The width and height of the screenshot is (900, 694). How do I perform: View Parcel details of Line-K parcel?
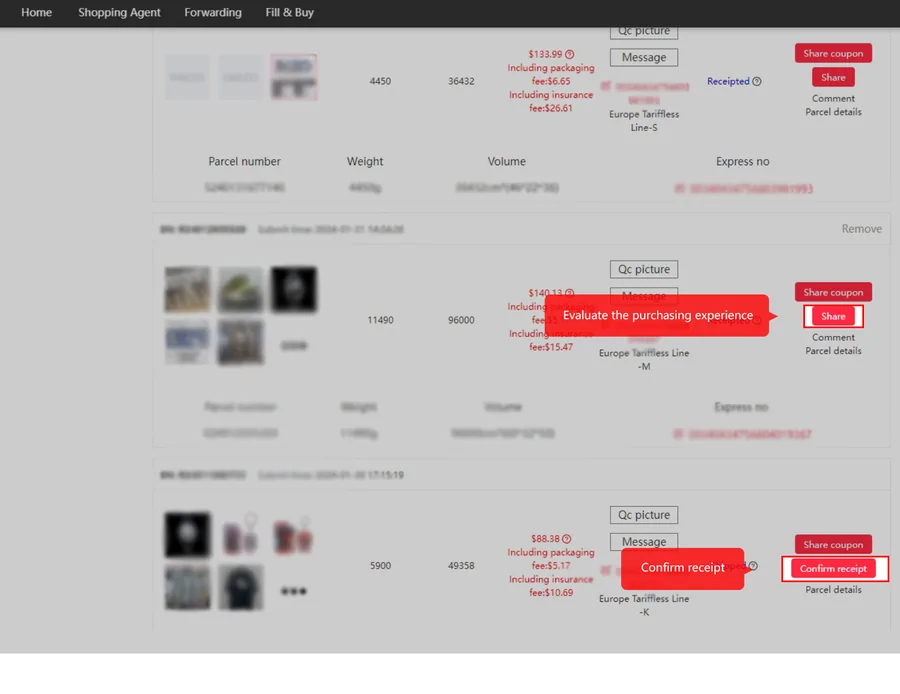pyautogui.click(x=833, y=590)
